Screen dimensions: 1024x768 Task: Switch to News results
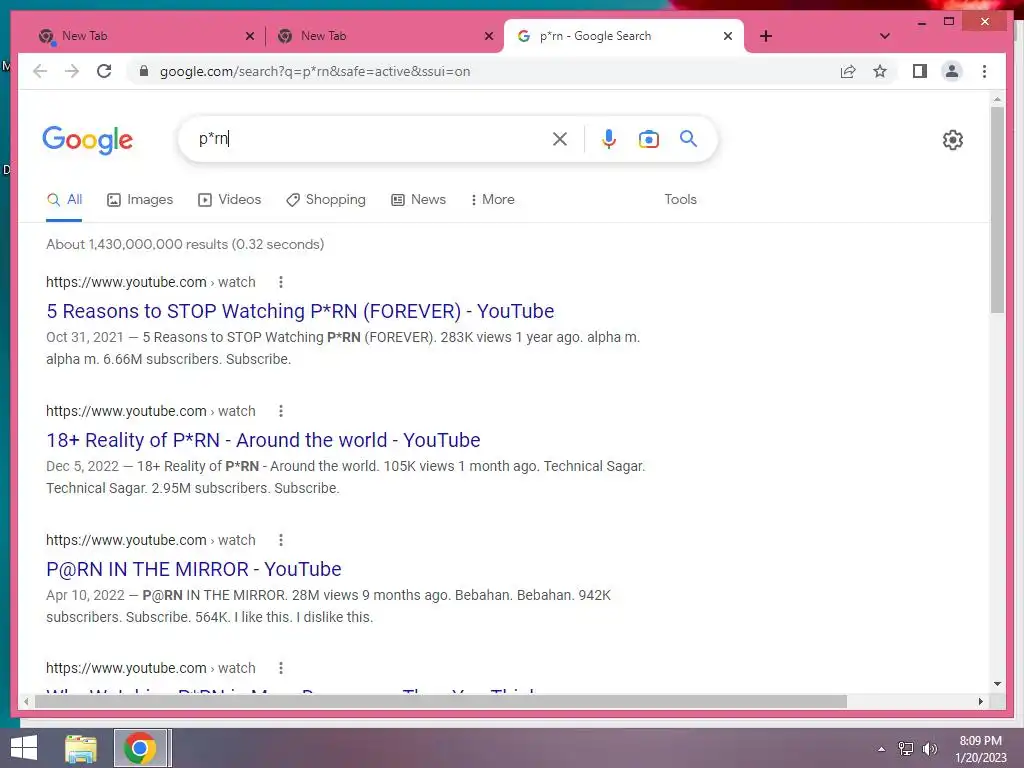coord(419,200)
